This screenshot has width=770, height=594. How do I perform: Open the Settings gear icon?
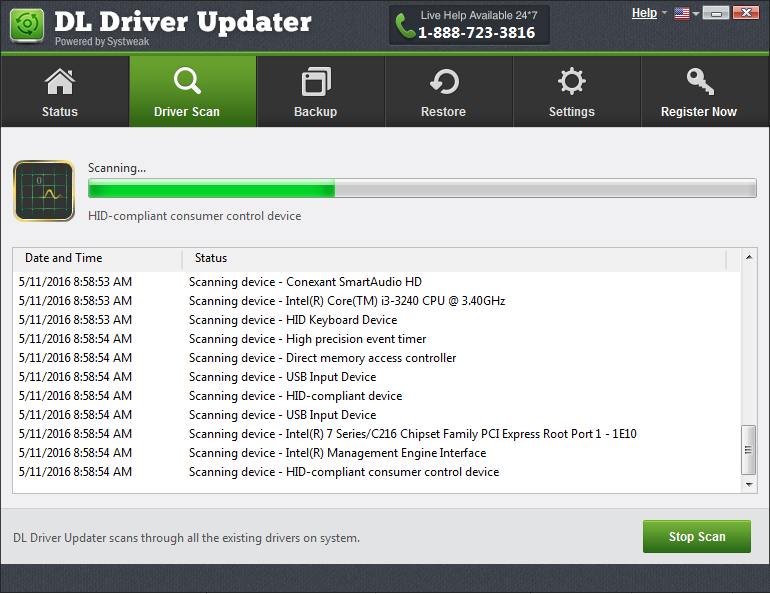click(x=571, y=81)
